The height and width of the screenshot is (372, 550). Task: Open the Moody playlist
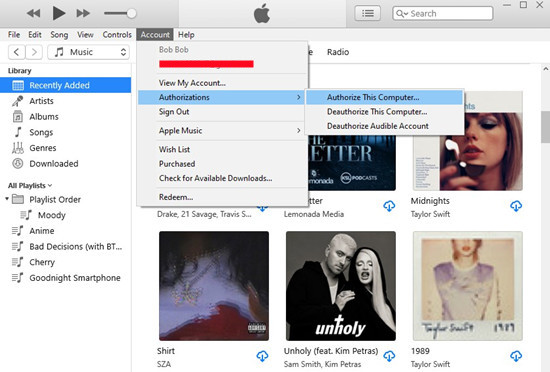point(52,215)
